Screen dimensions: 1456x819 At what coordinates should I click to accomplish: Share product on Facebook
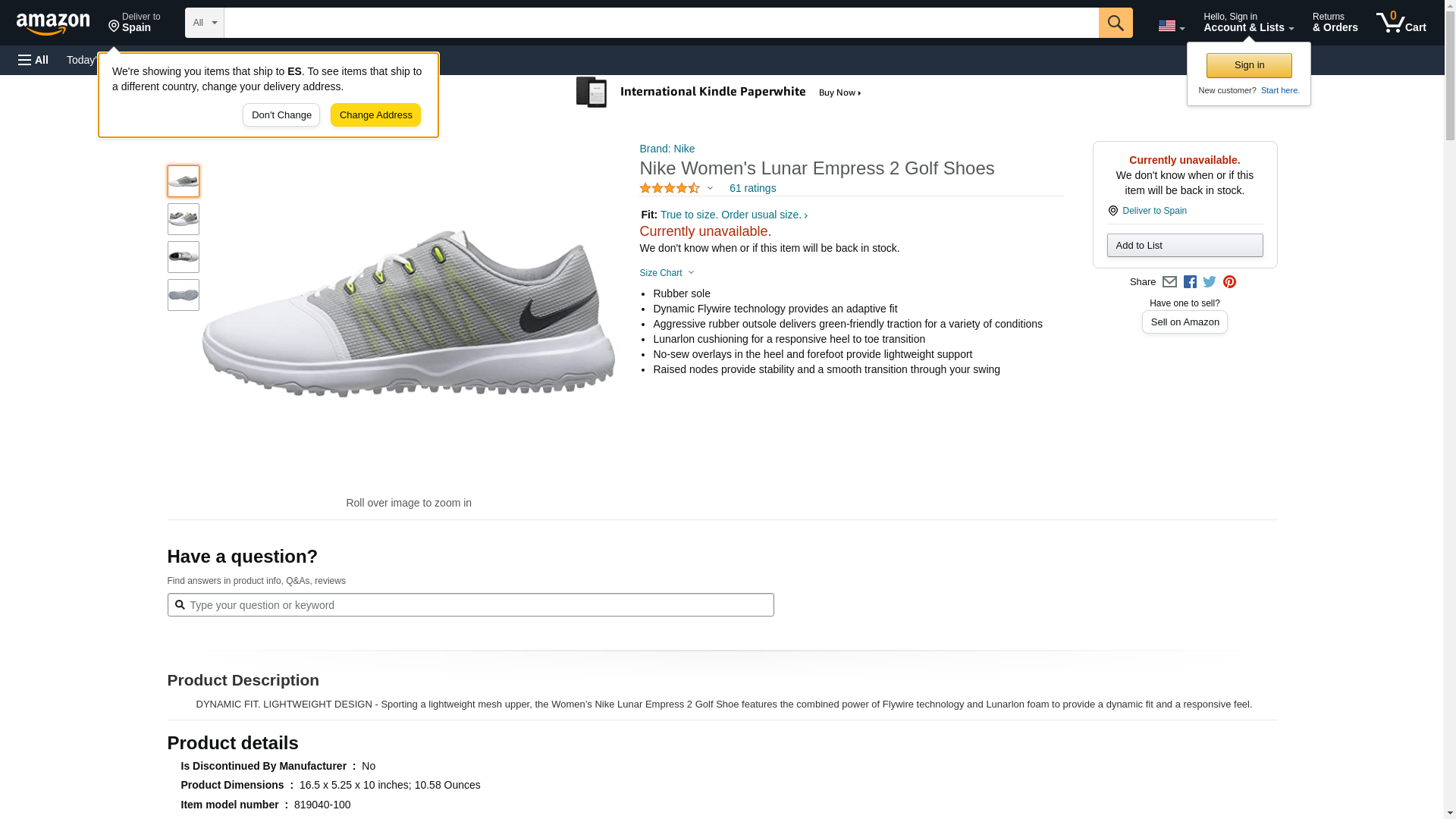(x=1190, y=282)
